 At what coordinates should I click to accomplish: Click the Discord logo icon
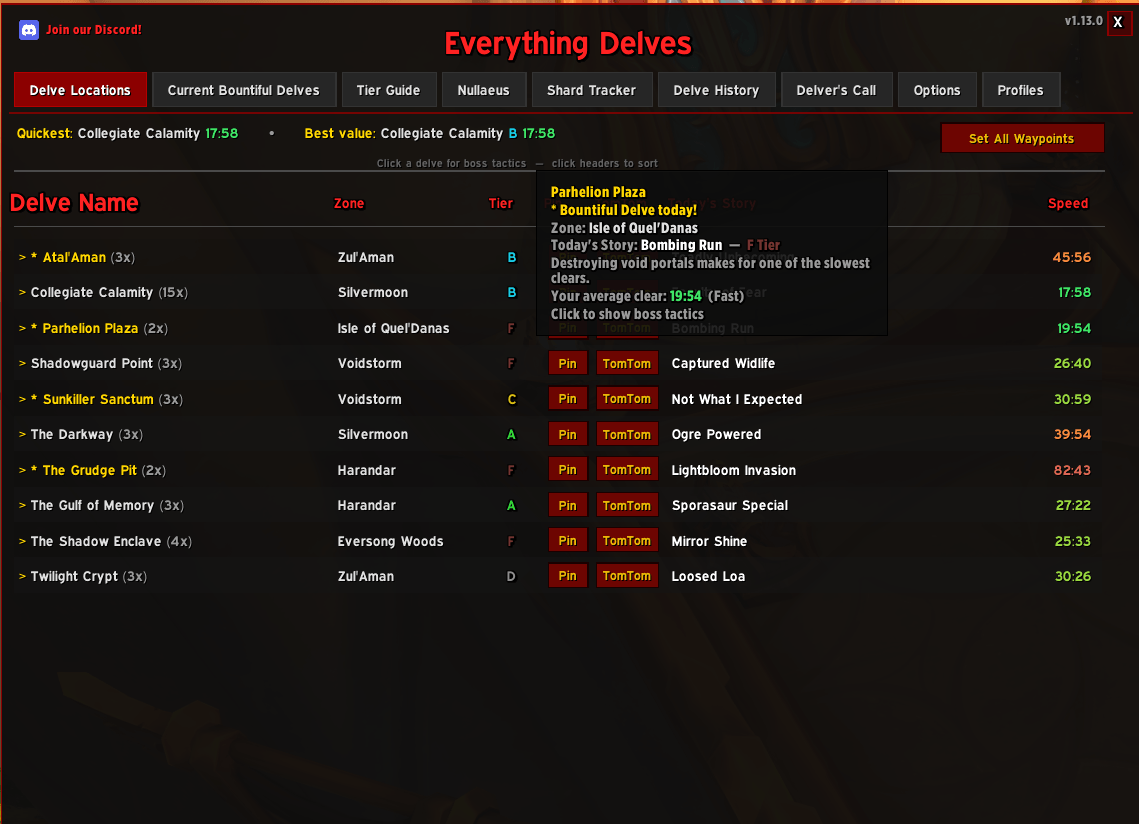[29, 30]
